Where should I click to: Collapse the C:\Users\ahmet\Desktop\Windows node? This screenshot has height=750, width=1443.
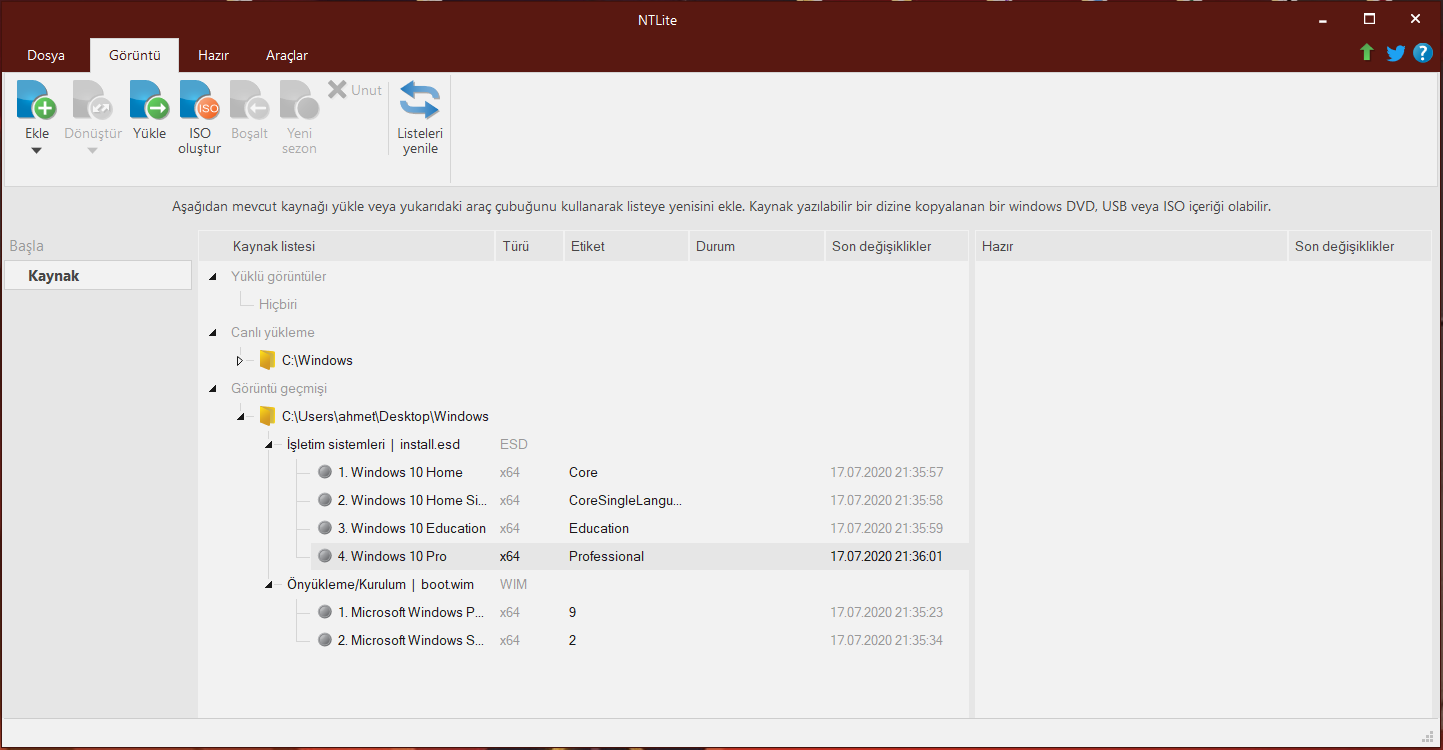[x=240, y=417]
